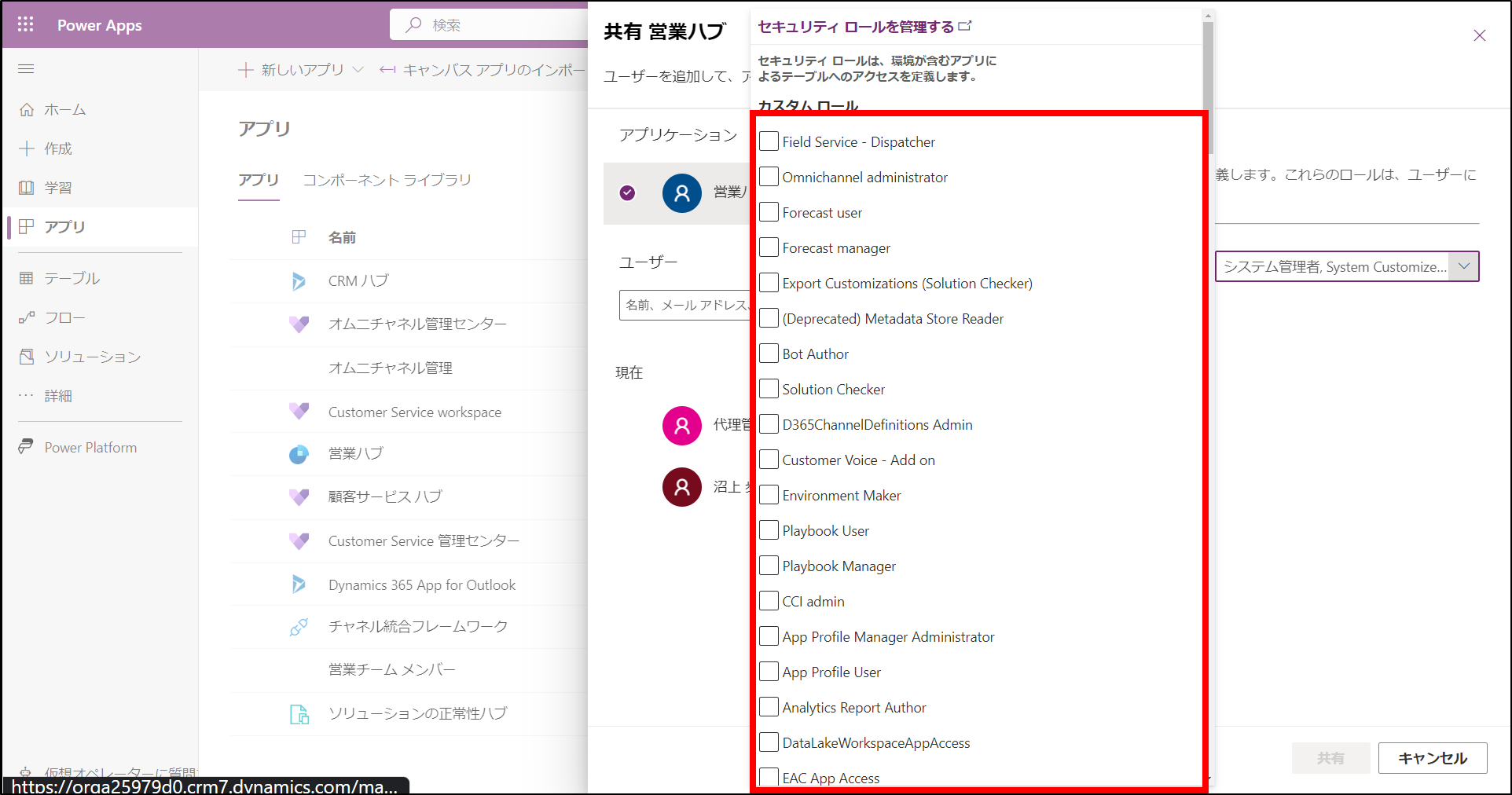Click the book icon beside 学習
This screenshot has width=1512, height=795.
[x=27, y=188]
